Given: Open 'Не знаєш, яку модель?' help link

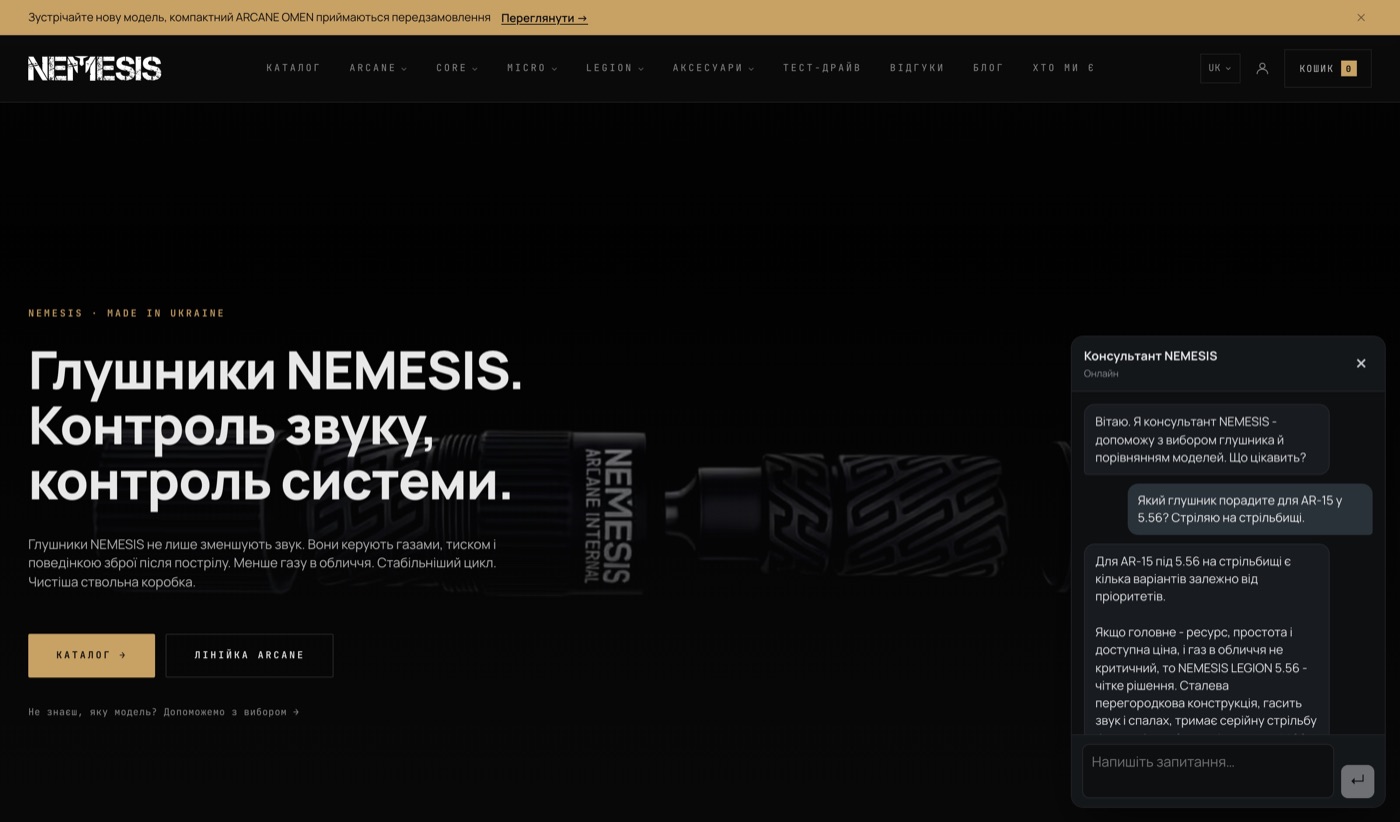Looking at the screenshot, I should click(x=164, y=712).
